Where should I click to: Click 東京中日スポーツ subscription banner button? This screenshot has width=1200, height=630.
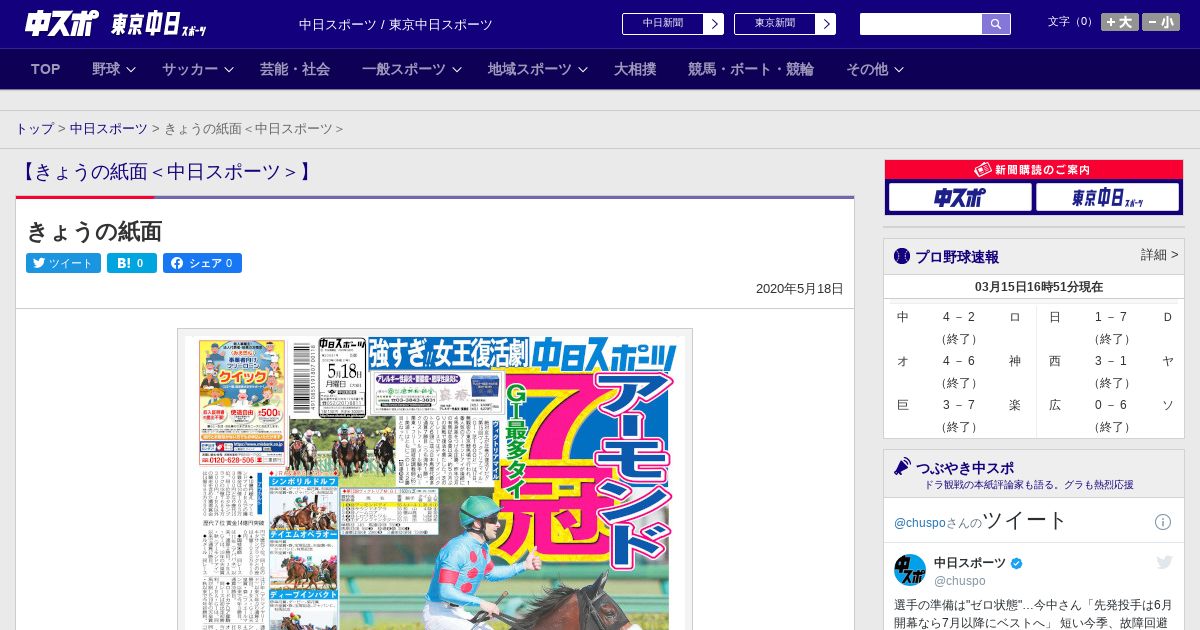(x=1107, y=197)
